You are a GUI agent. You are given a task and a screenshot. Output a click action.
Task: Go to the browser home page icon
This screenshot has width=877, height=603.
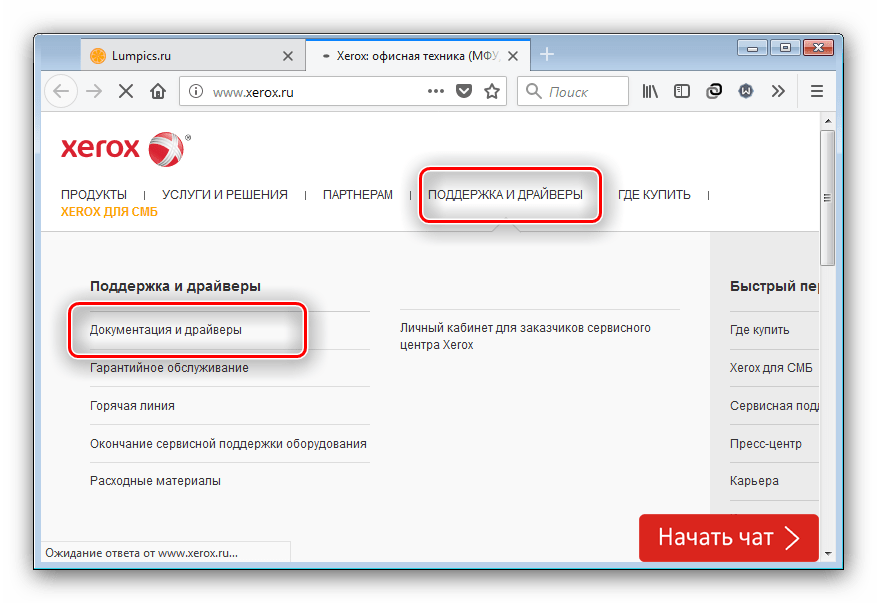(x=158, y=92)
